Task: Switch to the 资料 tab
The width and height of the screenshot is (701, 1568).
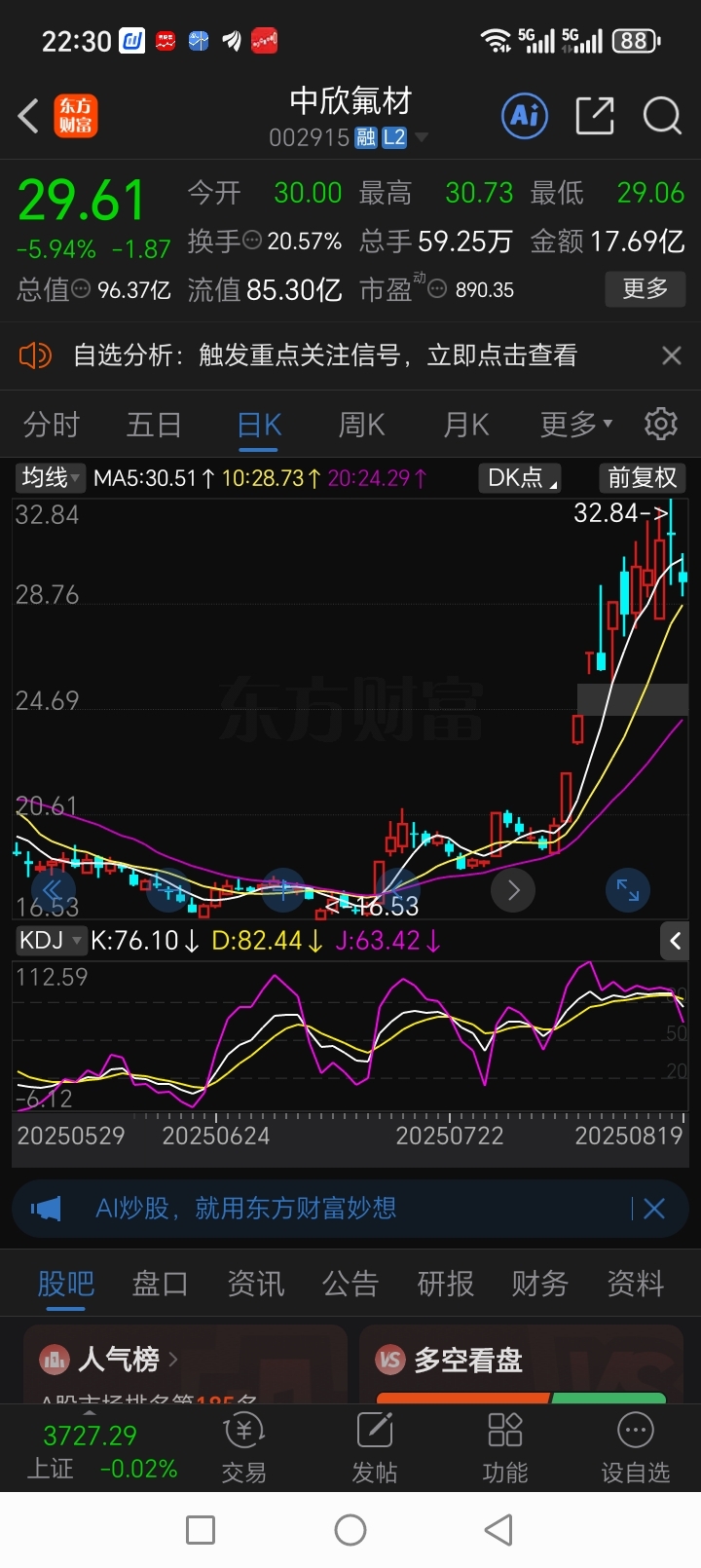Action: [636, 1284]
